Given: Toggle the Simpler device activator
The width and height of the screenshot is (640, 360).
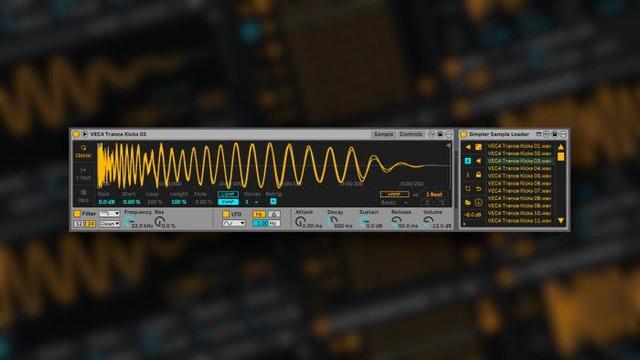Looking at the screenshot, I should 76,134.
